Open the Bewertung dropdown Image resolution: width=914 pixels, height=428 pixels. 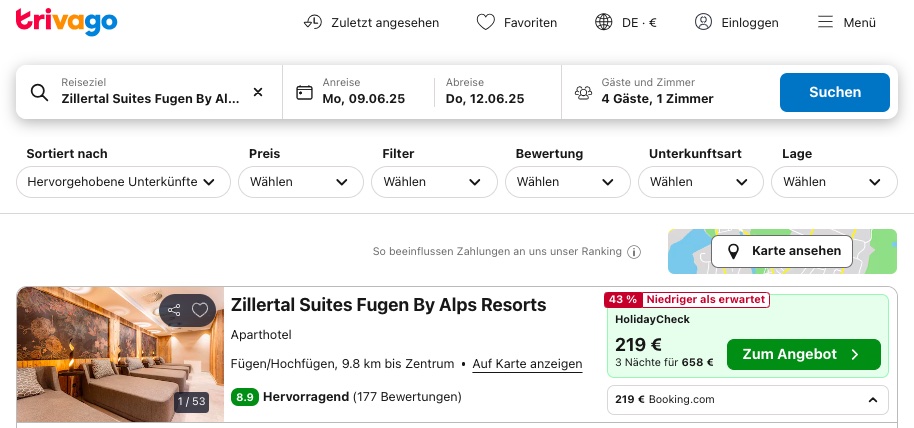click(568, 182)
